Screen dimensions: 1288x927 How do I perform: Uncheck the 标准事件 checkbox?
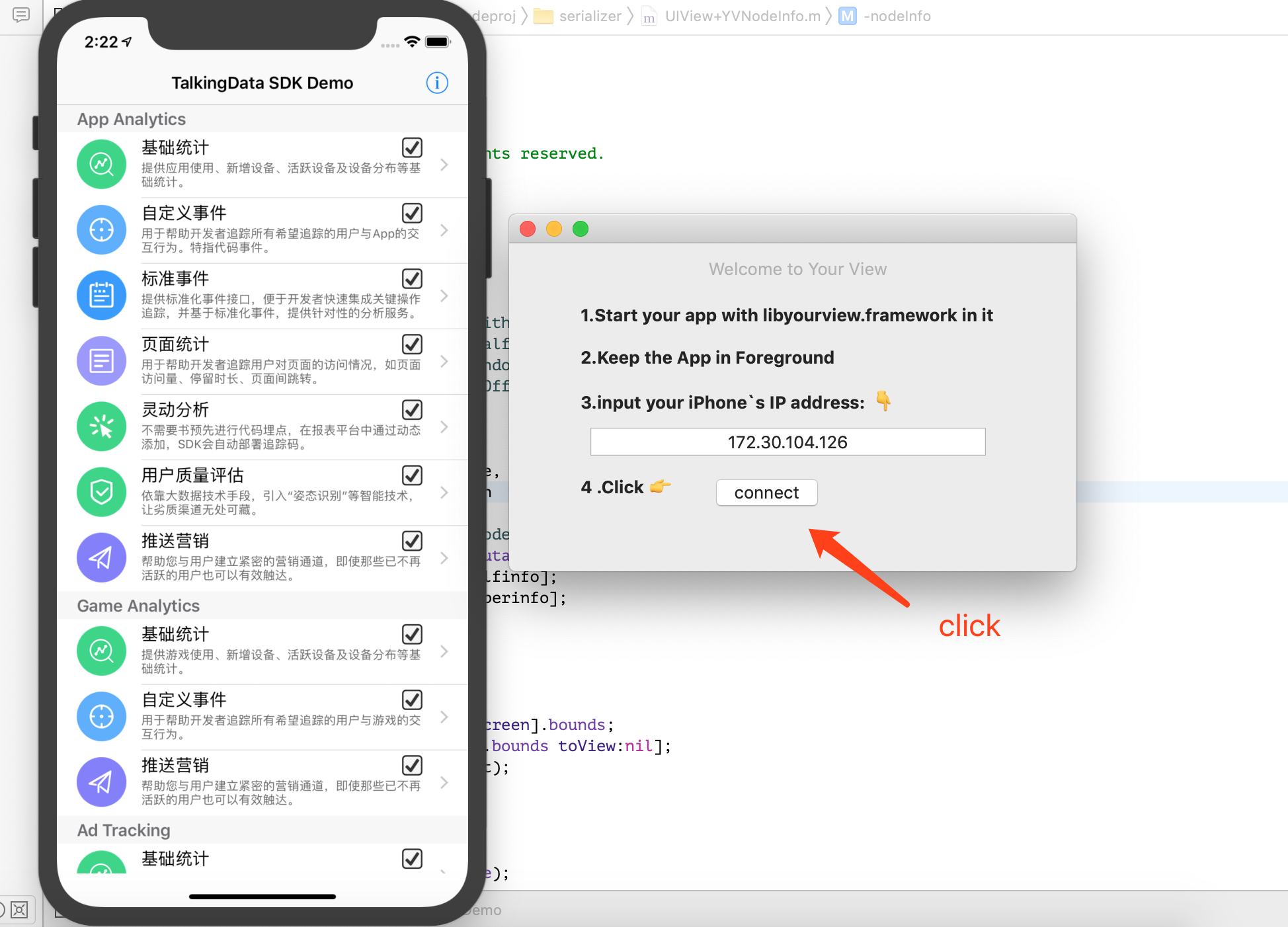click(x=412, y=278)
